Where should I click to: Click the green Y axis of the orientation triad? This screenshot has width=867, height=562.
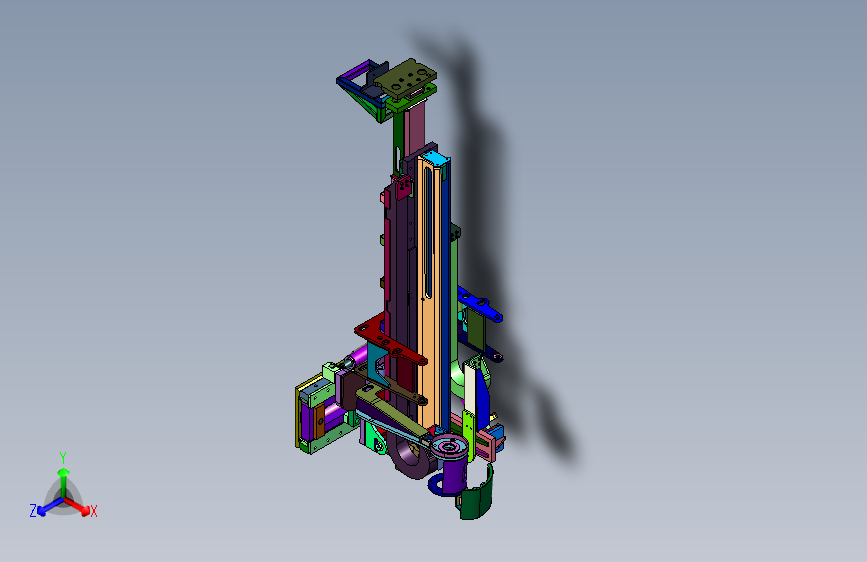tap(63, 482)
